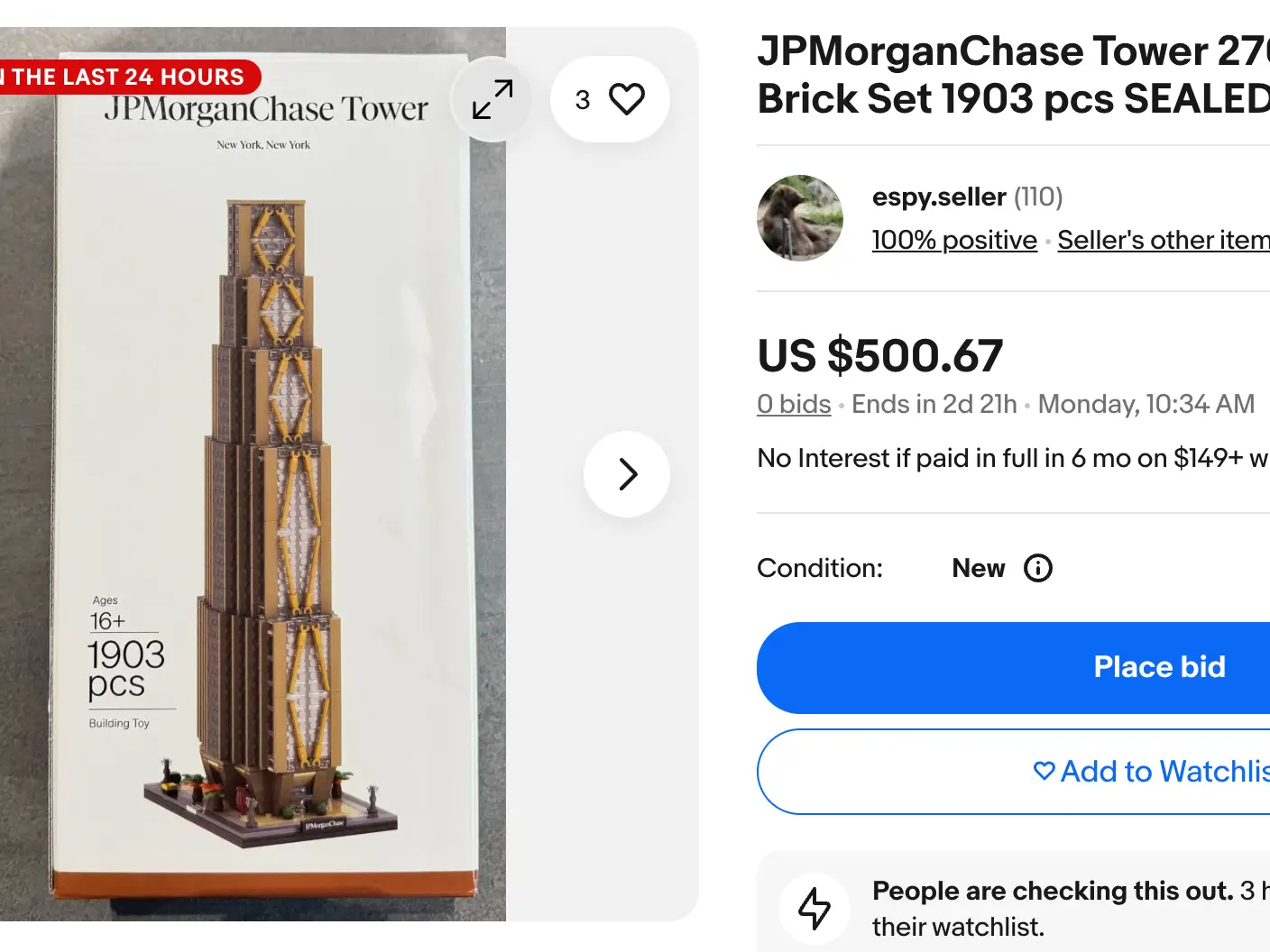Click the lightning bolt trending icon
The height and width of the screenshot is (952, 1270).
[814, 909]
